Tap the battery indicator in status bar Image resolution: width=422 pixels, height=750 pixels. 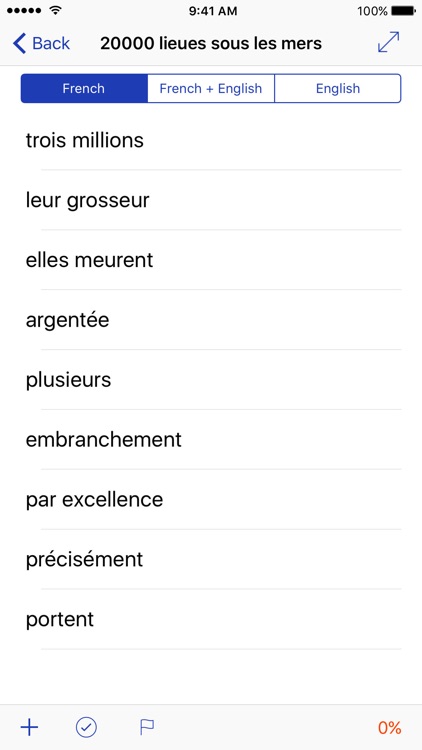click(403, 11)
